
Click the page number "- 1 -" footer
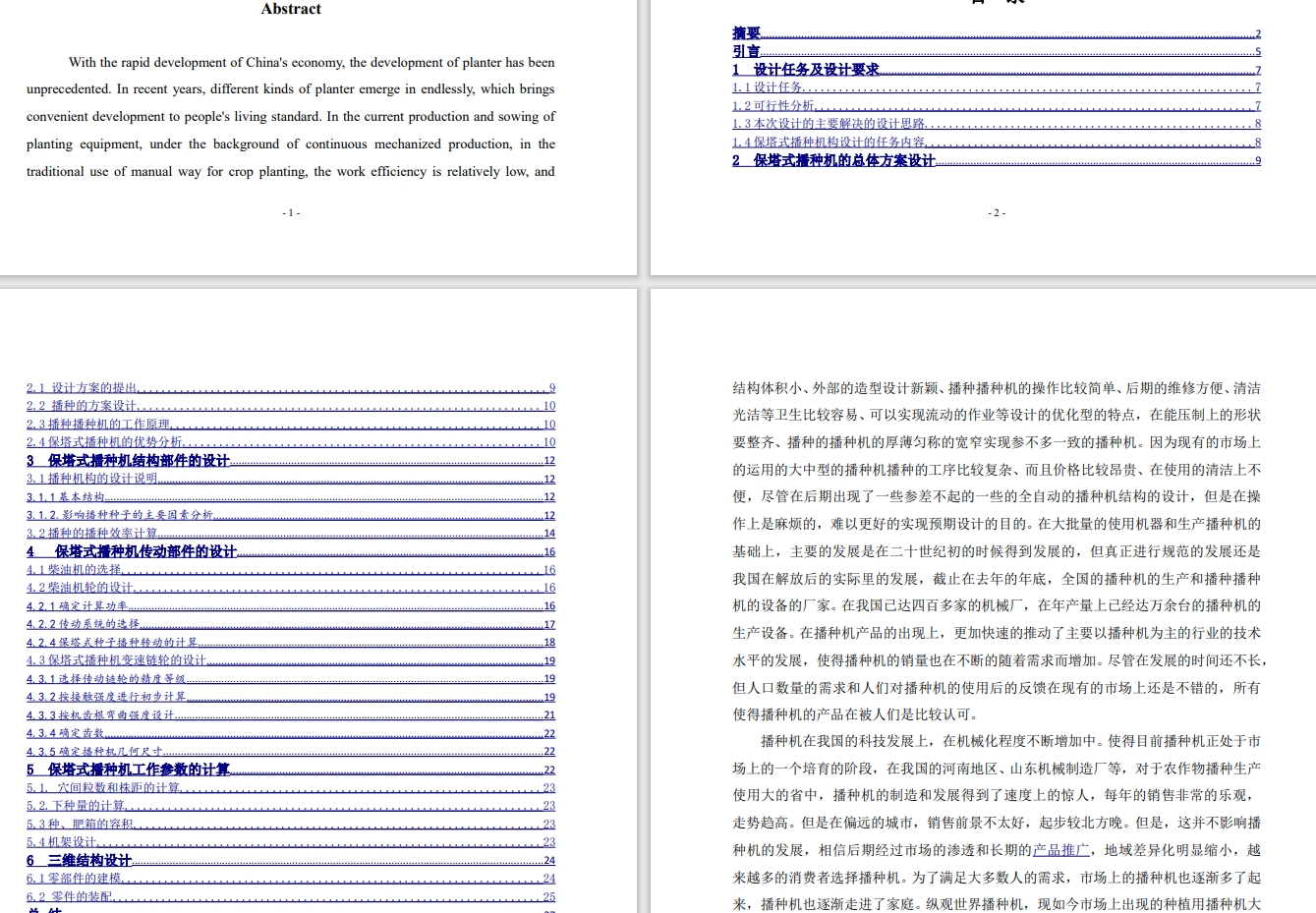pyautogui.click(x=291, y=212)
